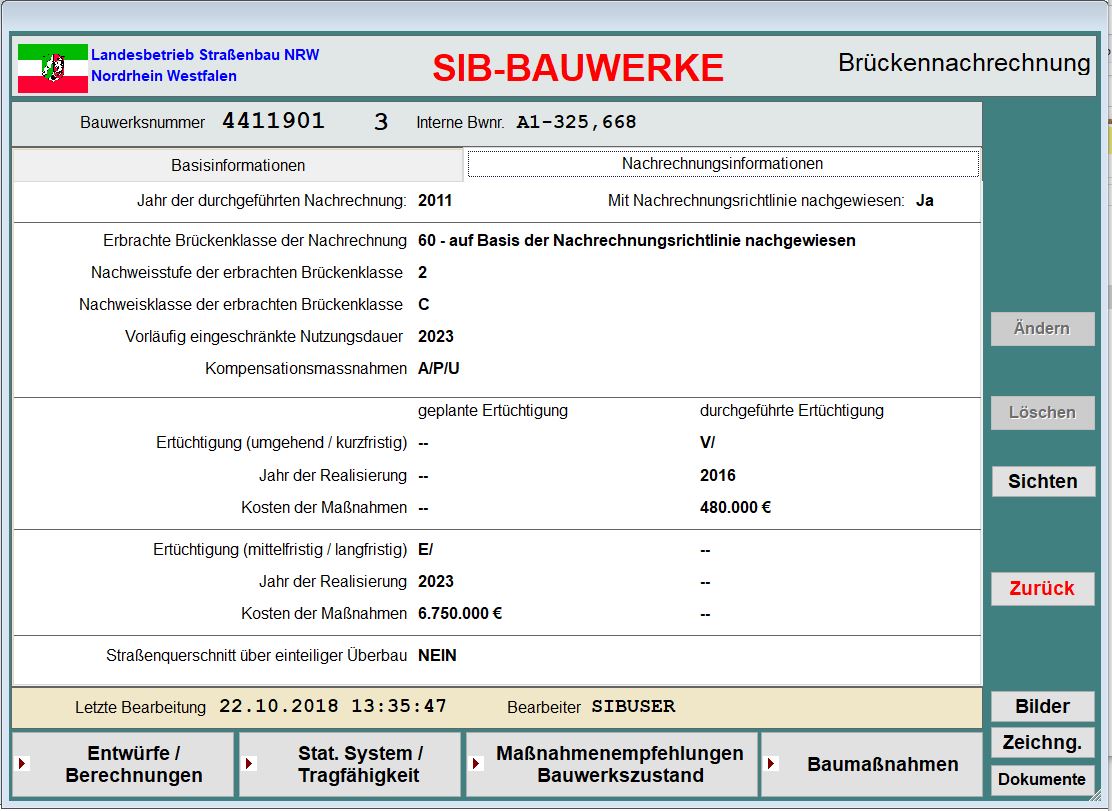Click the Landesbetrieb Straßenbau NRW text
1112x811 pixels.
[x=205, y=55]
